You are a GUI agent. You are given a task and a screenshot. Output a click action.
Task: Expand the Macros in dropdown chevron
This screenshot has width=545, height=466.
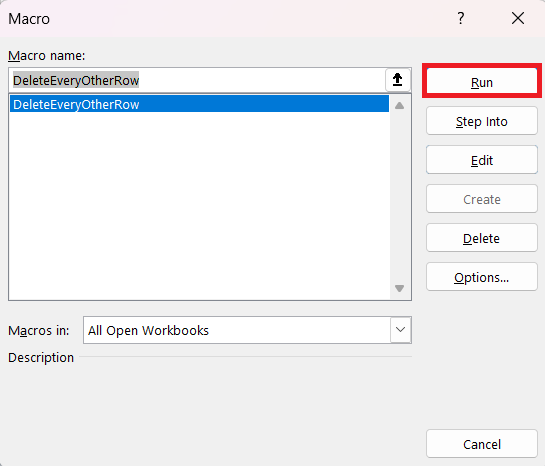(400, 330)
